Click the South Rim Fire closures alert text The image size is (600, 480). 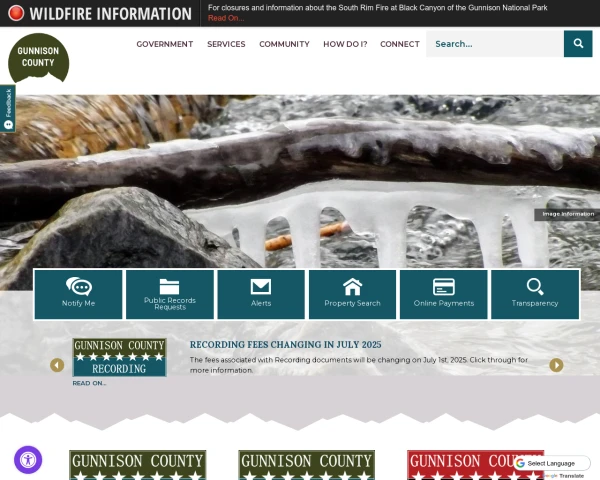377,8
